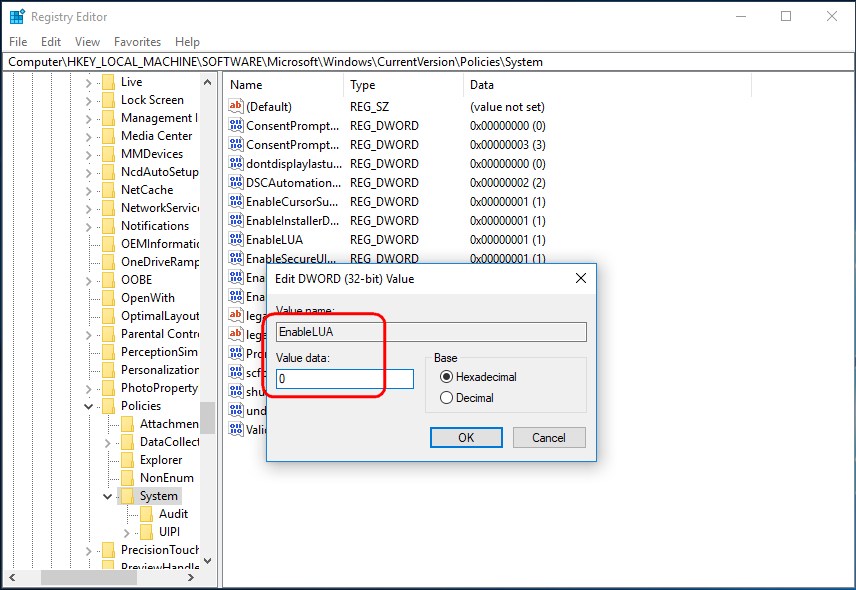The image size is (856, 590).
Task: Open the View menu
Action: pyautogui.click(x=87, y=41)
